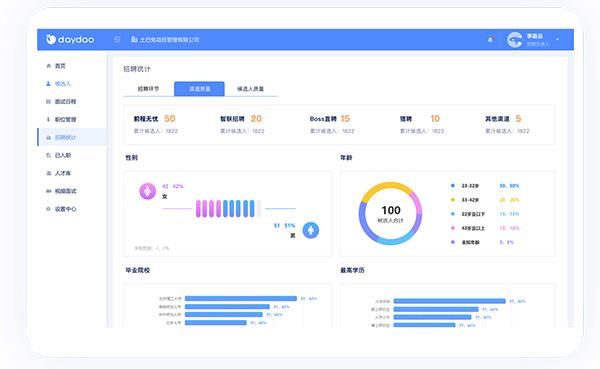Click the 51 51% male percentage

284,226
